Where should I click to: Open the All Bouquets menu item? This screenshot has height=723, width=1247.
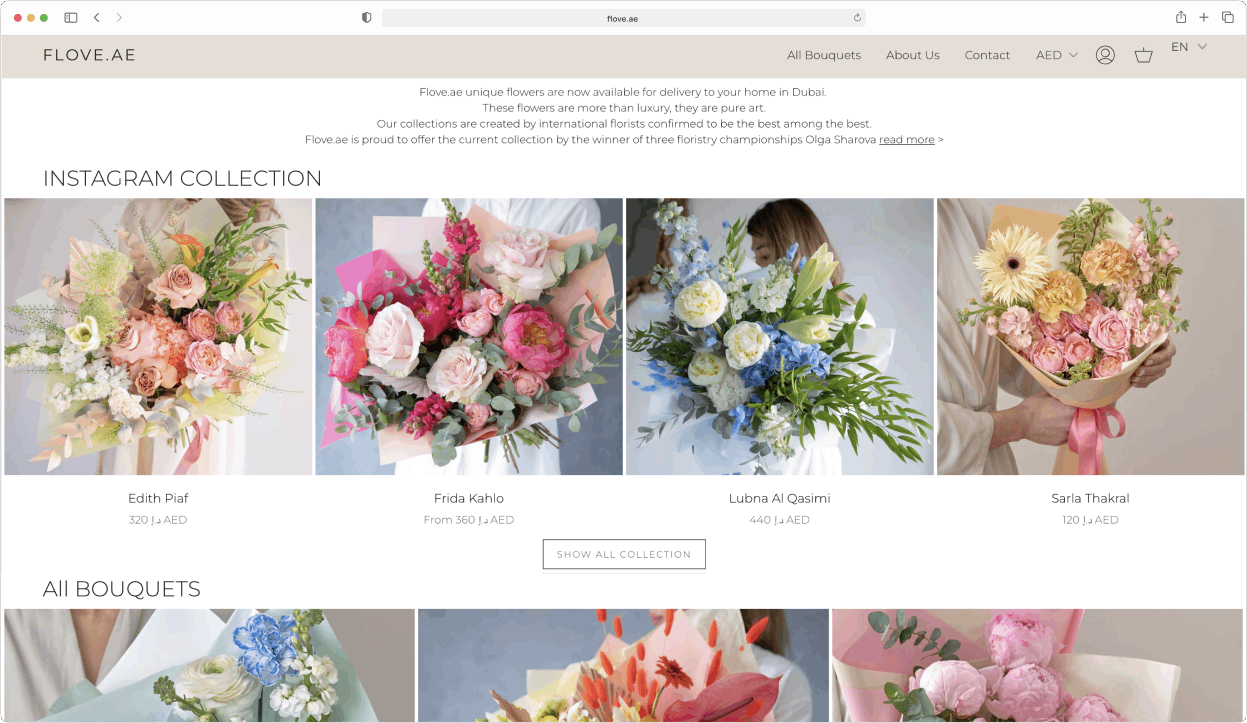click(824, 55)
